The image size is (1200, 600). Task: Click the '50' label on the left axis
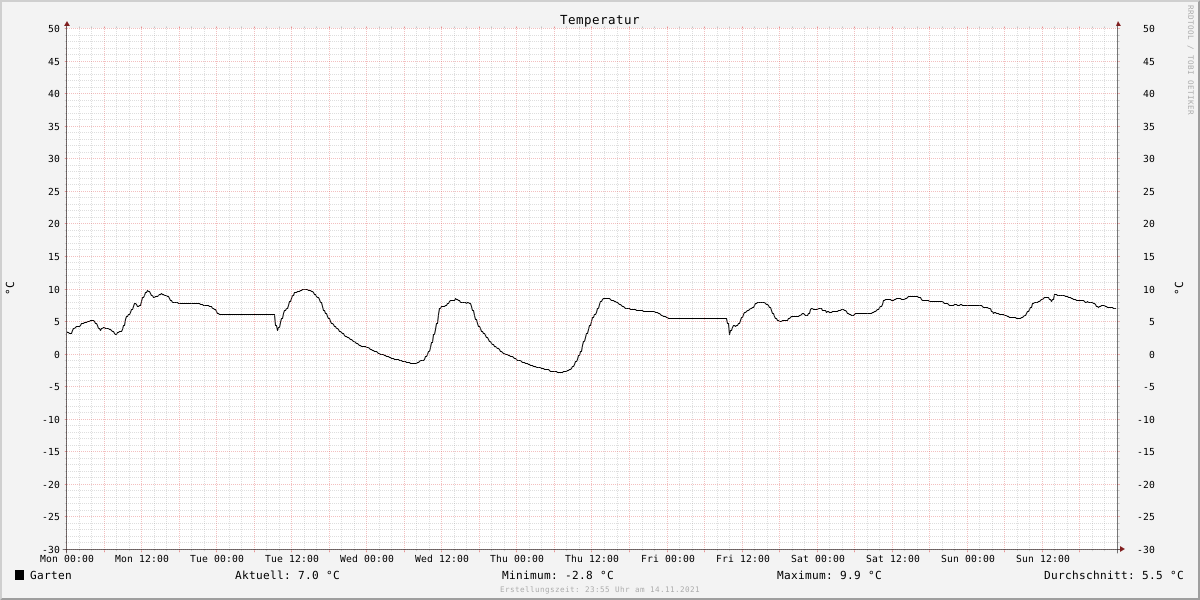click(54, 29)
